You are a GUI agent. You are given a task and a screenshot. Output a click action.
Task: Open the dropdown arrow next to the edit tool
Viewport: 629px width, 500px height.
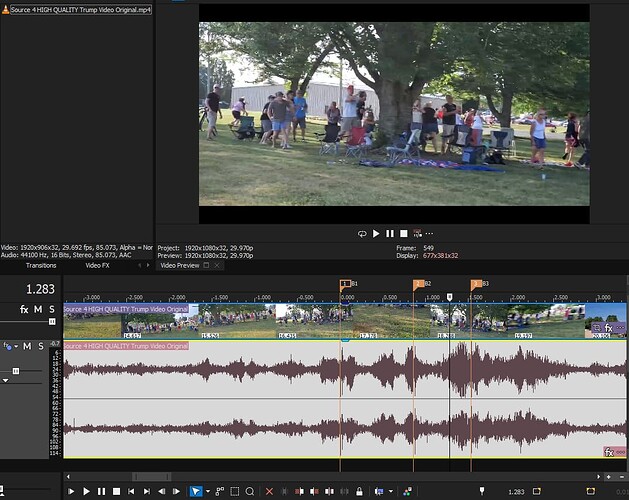[206, 492]
